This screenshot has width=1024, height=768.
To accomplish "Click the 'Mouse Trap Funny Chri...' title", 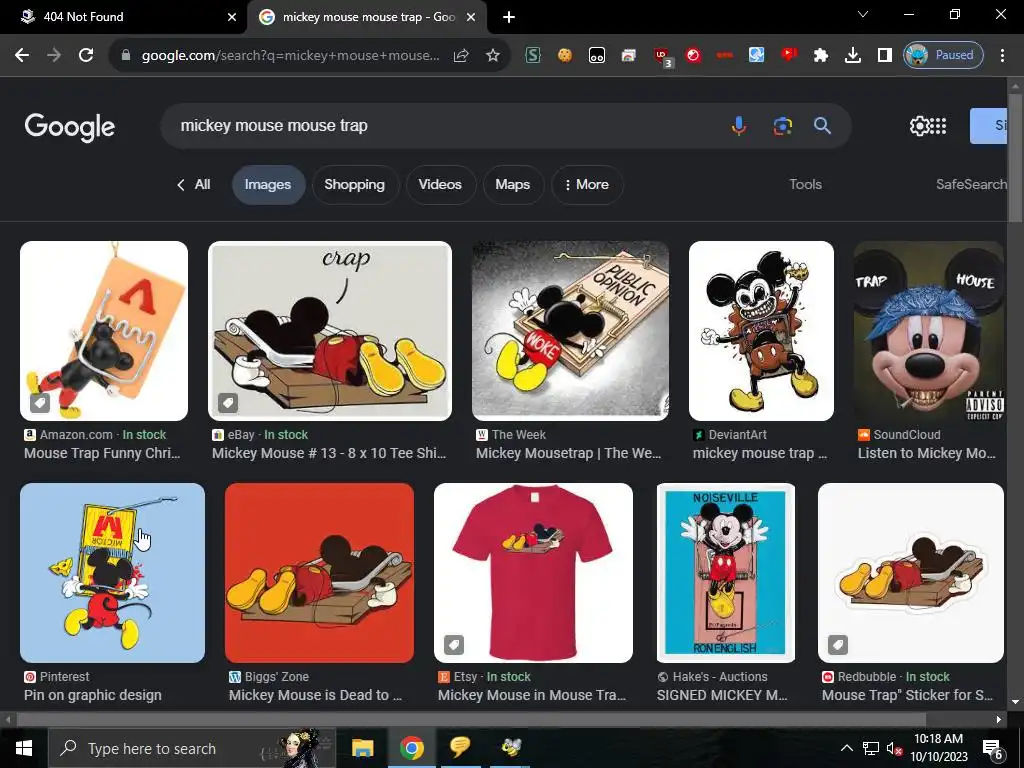I will pyautogui.click(x=102, y=453).
